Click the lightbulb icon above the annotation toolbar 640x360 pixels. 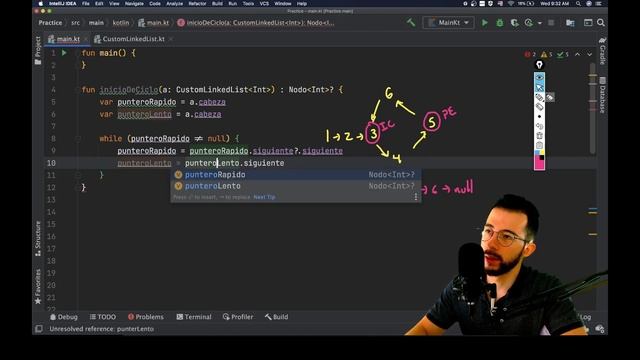pos(539,65)
